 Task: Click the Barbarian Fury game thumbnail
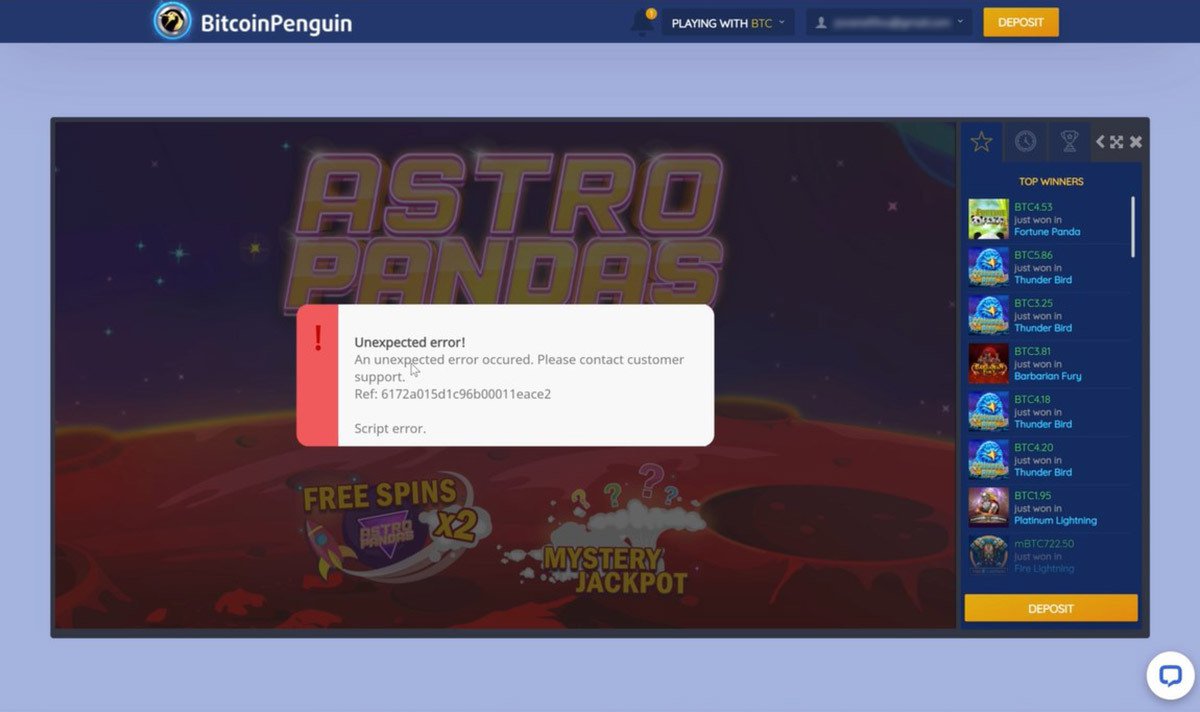coord(988,363)
